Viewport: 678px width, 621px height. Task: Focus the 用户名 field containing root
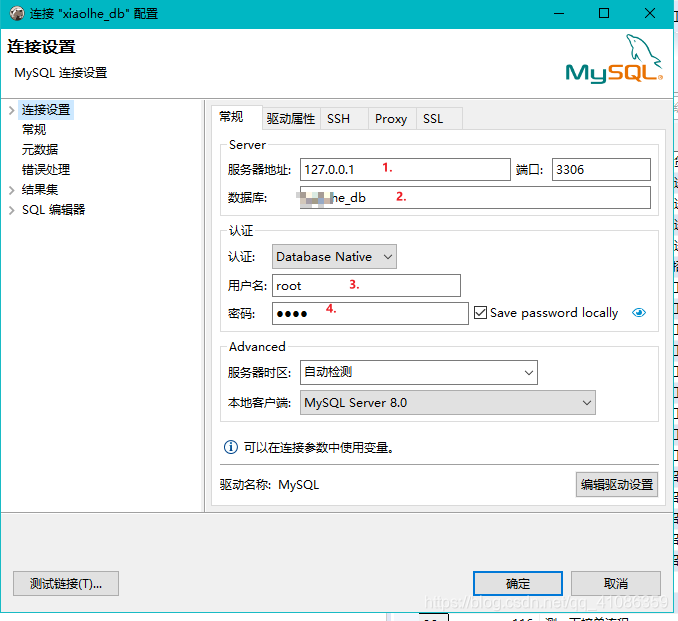(366, 285)
